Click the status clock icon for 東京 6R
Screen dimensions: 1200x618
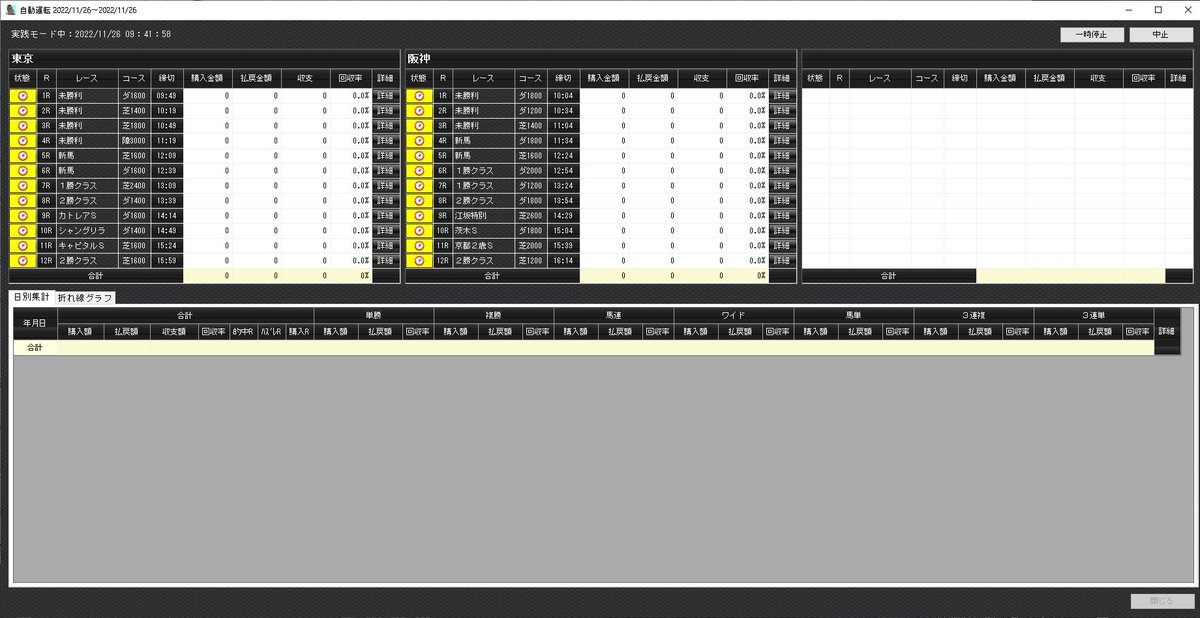coord(22,171)
